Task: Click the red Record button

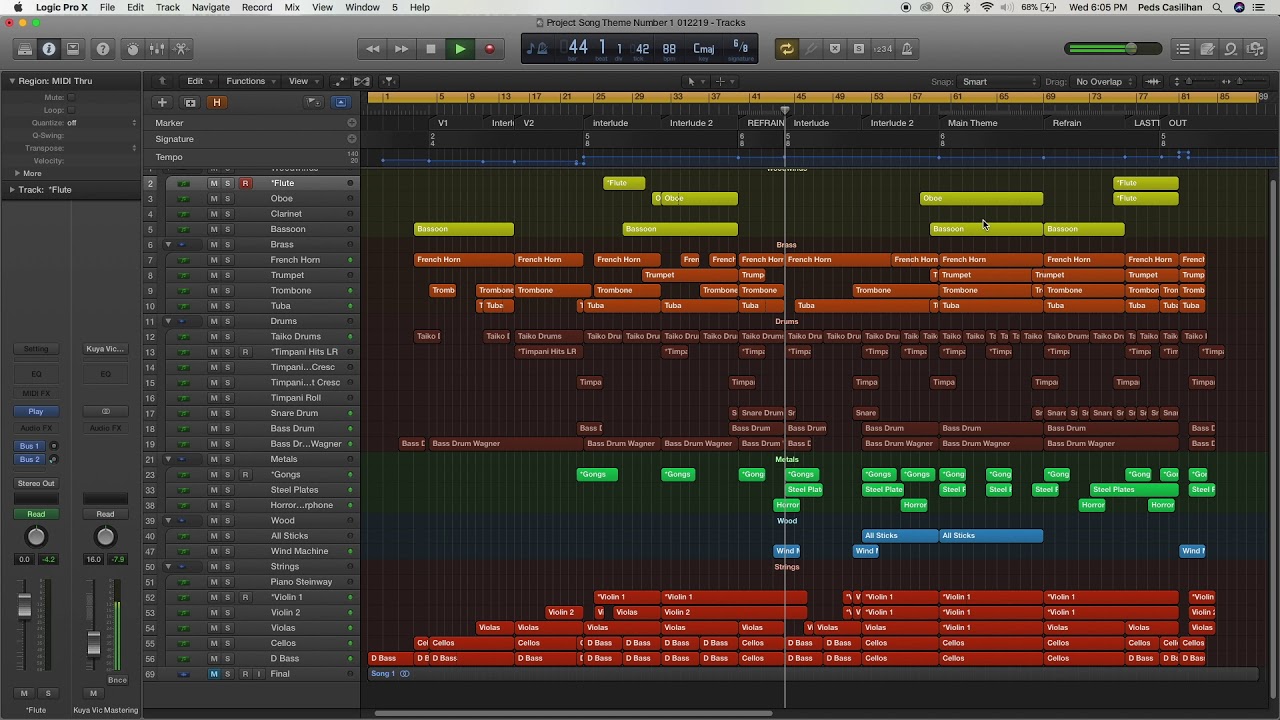Action: pyautogui.click(x=489, y=49)
